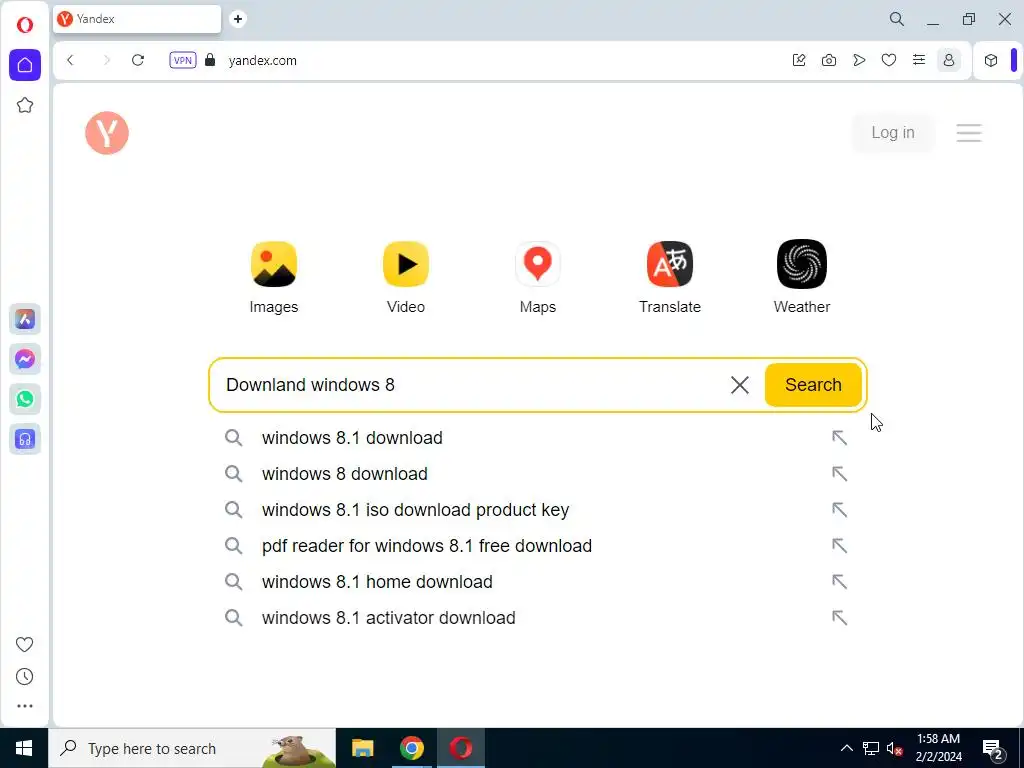The height and width of the screenshot is (768, 1024).
Task: Open the taskbar clock showing 1:58 AM
Action: tap(938, 748)
